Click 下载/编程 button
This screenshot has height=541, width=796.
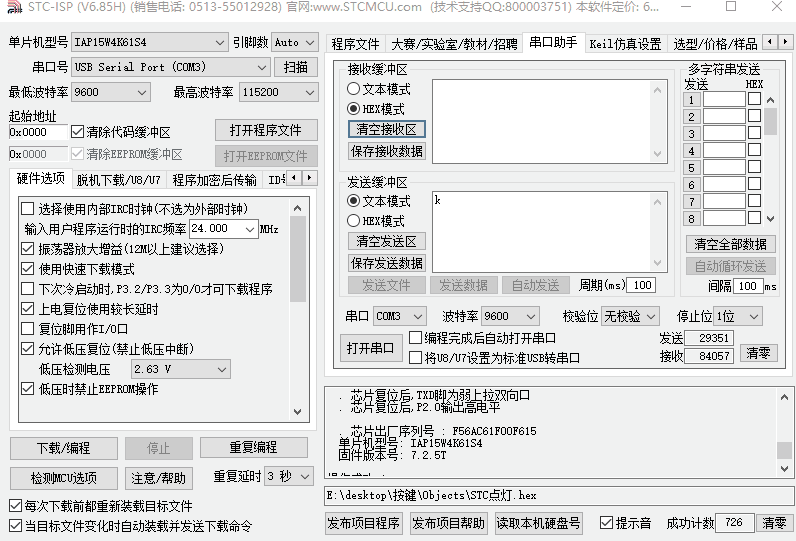pos(63,447)
